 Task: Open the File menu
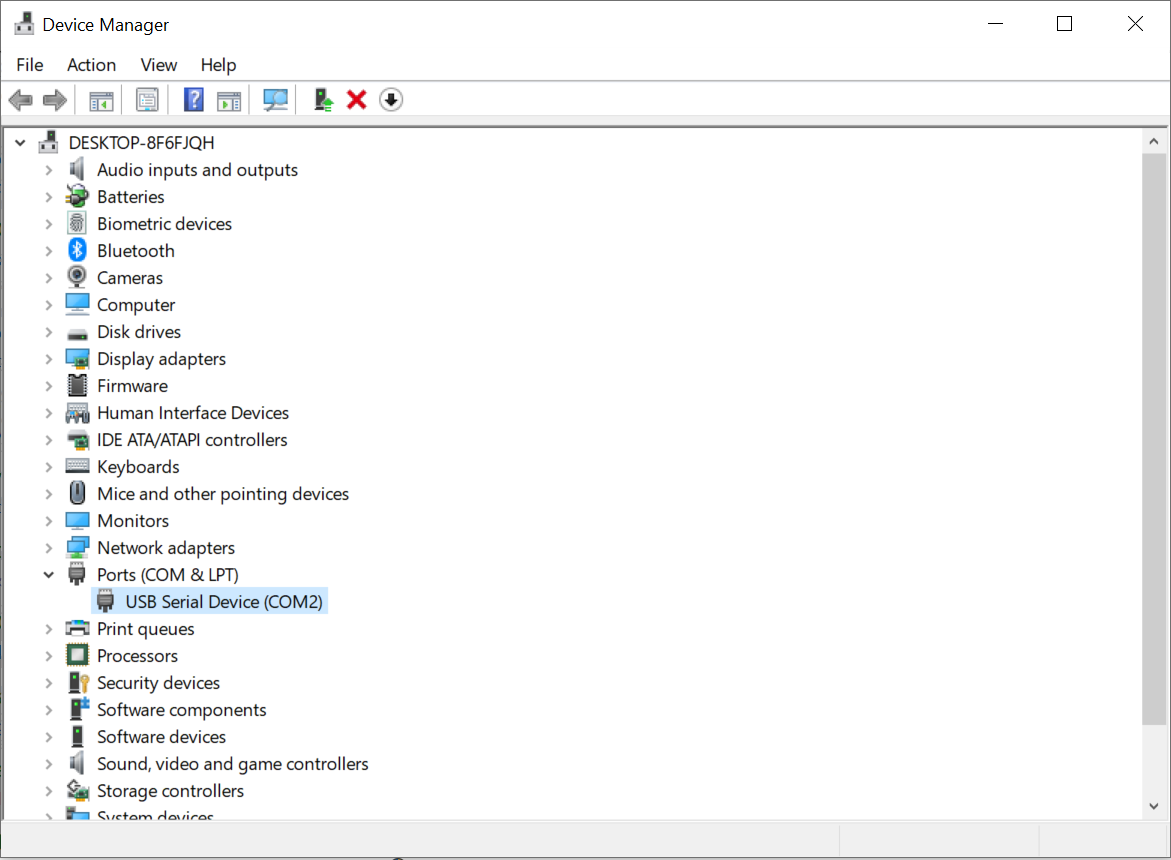tap(30, 65)
